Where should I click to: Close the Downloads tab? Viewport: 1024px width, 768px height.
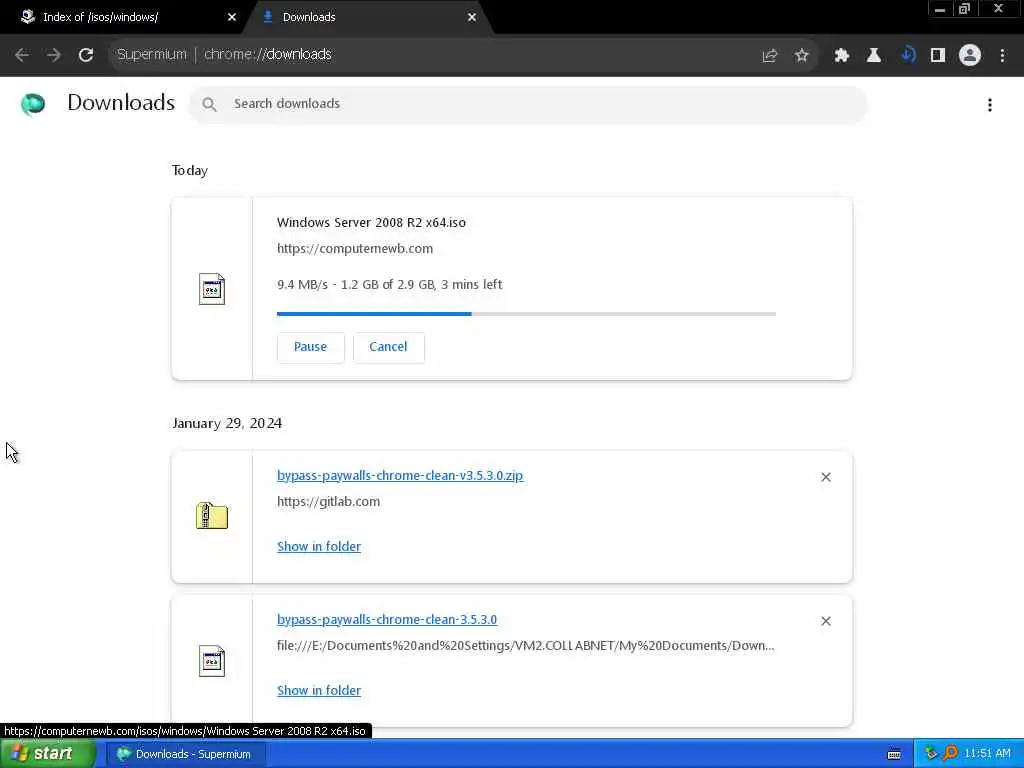click(472, 17)
